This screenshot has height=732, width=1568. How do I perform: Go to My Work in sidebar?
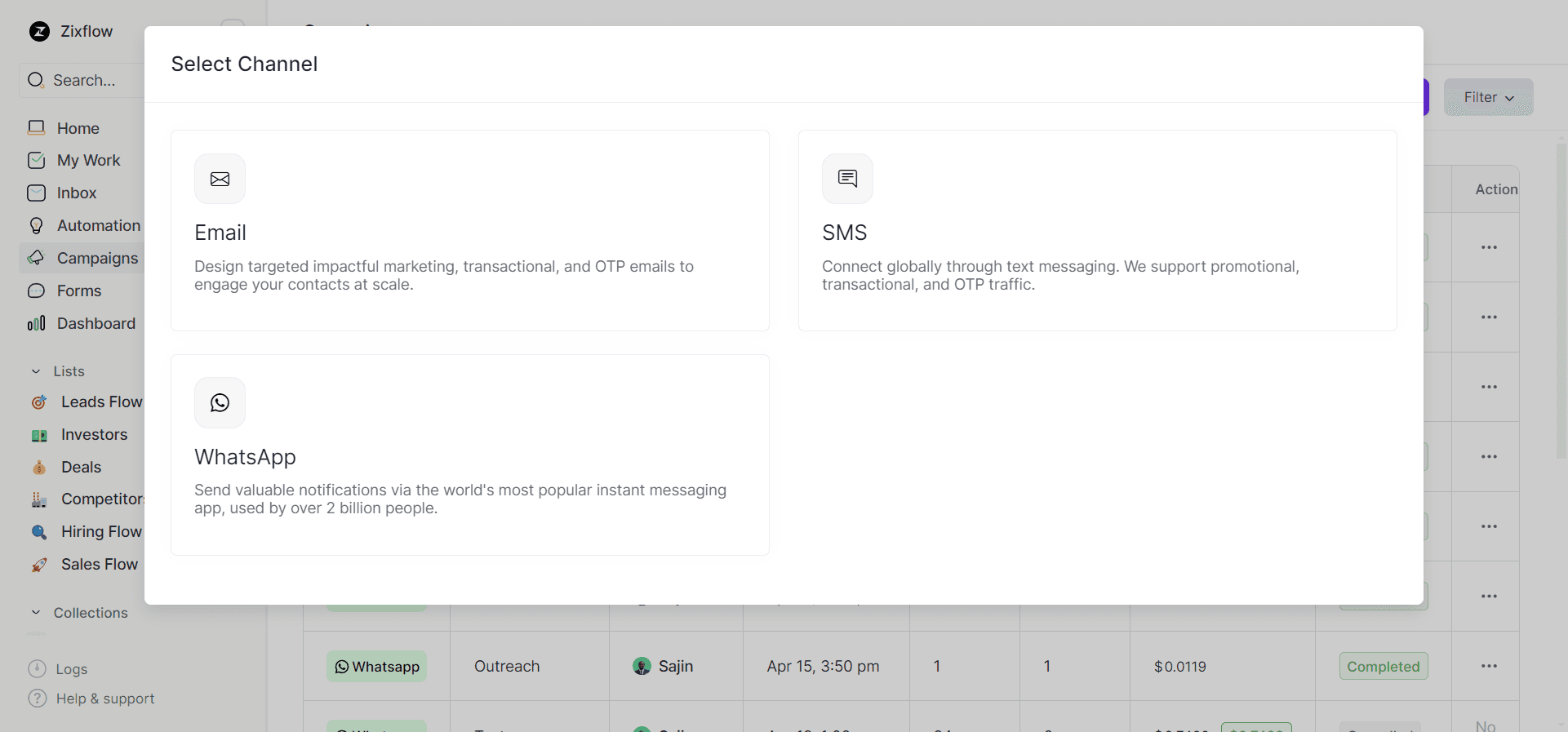click(88, 161)
